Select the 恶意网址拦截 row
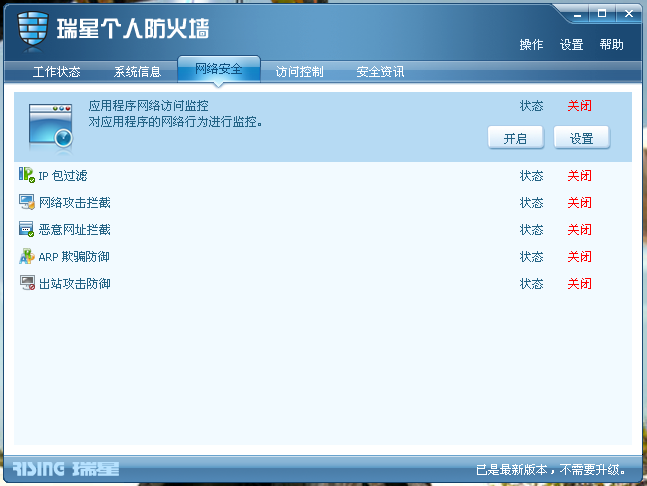Screen dimensions: 647x486 pyautogui.click(x=323, y=229)
